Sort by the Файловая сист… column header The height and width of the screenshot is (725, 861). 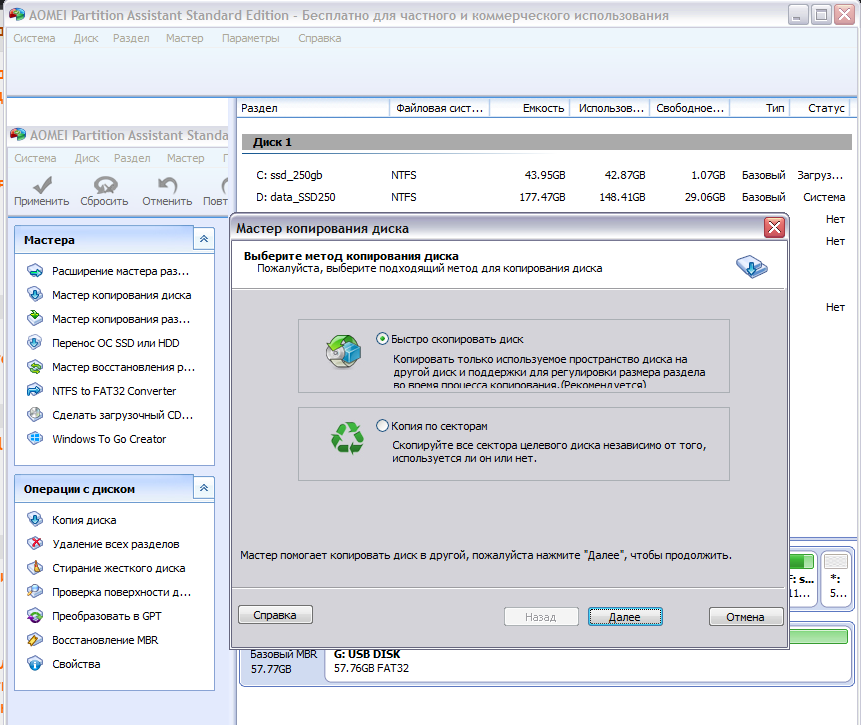(439, 108)
